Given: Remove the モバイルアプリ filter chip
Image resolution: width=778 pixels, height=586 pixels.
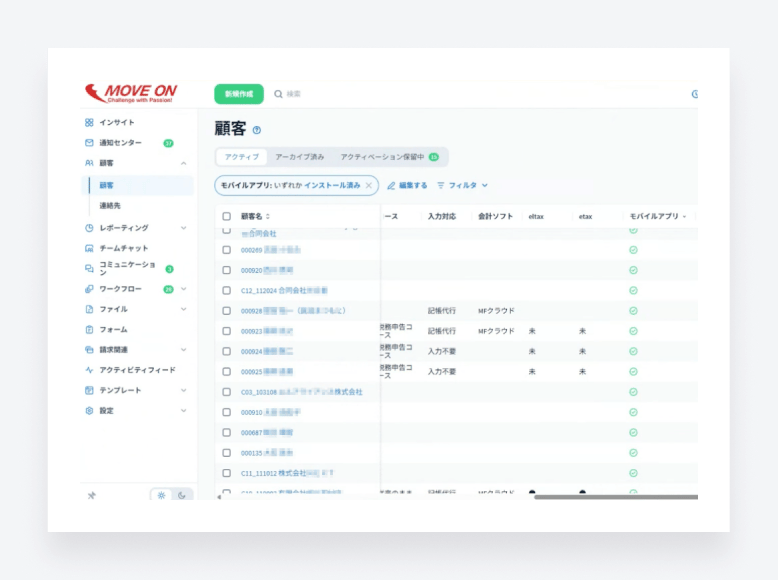Looking at the screenshot, I should click(x=369, y=186).
